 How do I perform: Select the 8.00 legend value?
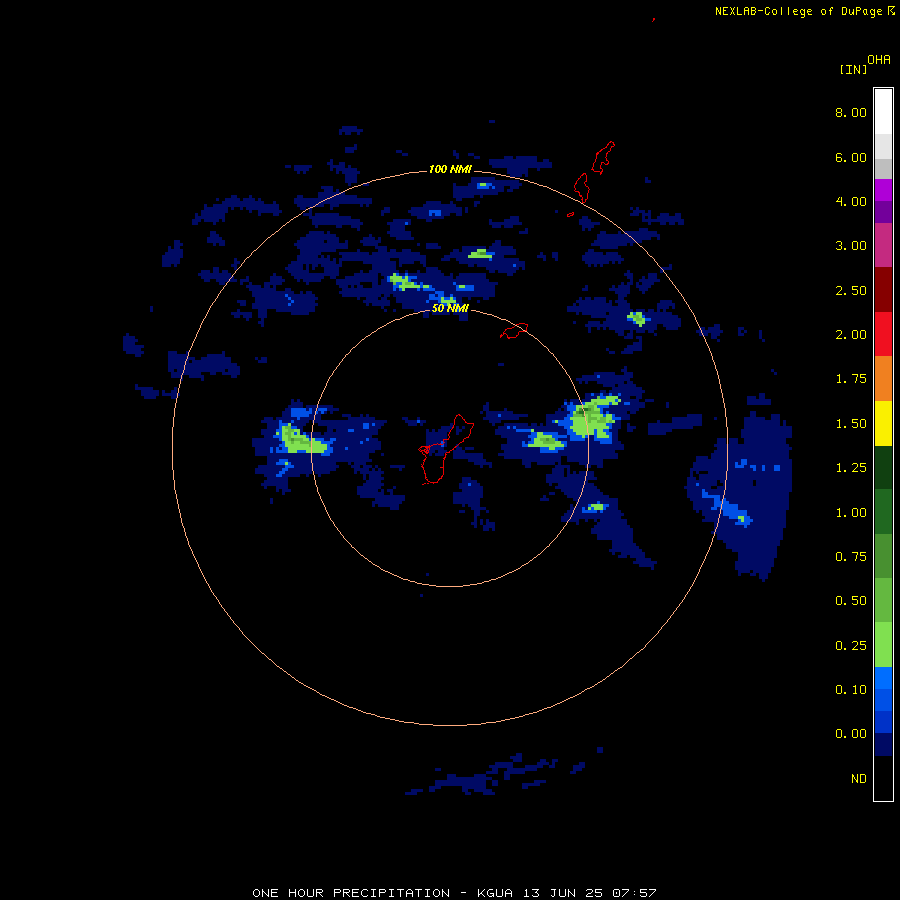851,112
